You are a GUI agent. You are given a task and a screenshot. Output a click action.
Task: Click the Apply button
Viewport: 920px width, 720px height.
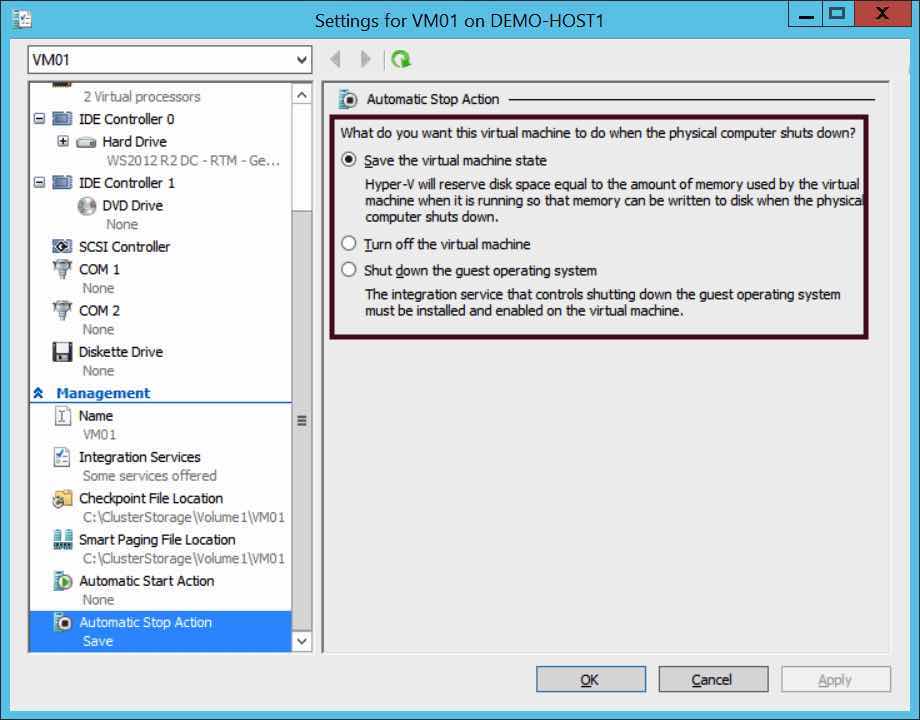(836, 680)
